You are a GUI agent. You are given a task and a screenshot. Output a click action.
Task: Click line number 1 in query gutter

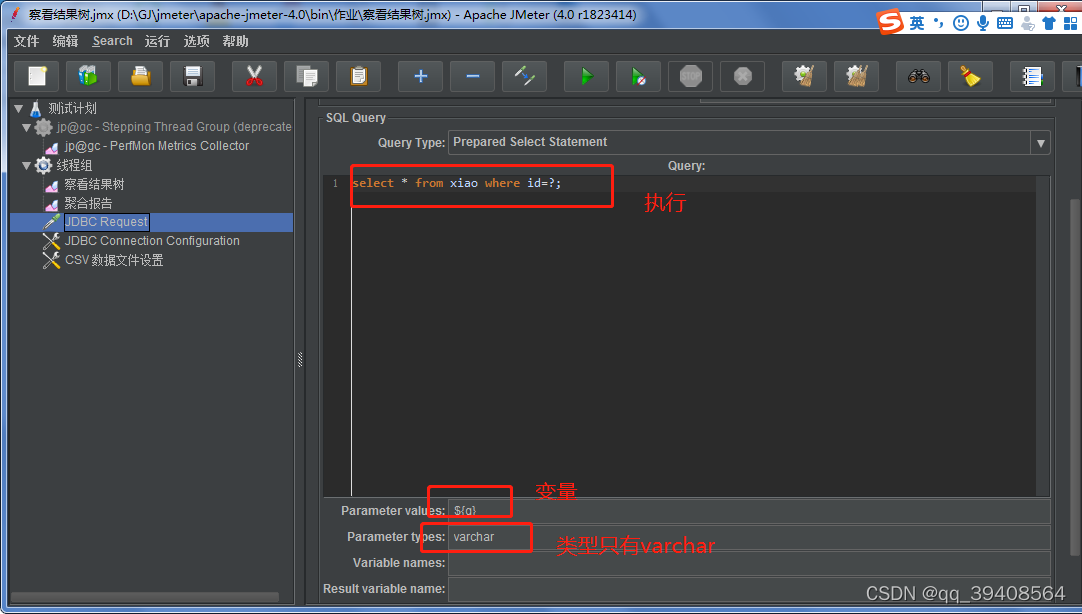coord(335,184)
